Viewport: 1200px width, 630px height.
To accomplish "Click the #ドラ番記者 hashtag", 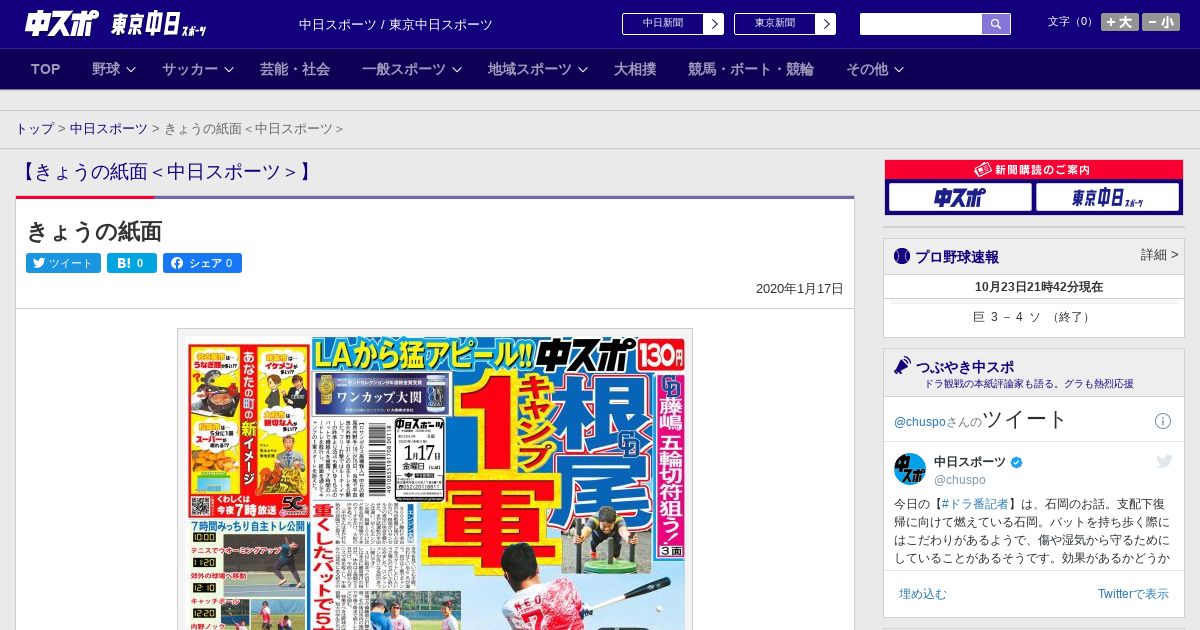I will (x=974, y=504).
